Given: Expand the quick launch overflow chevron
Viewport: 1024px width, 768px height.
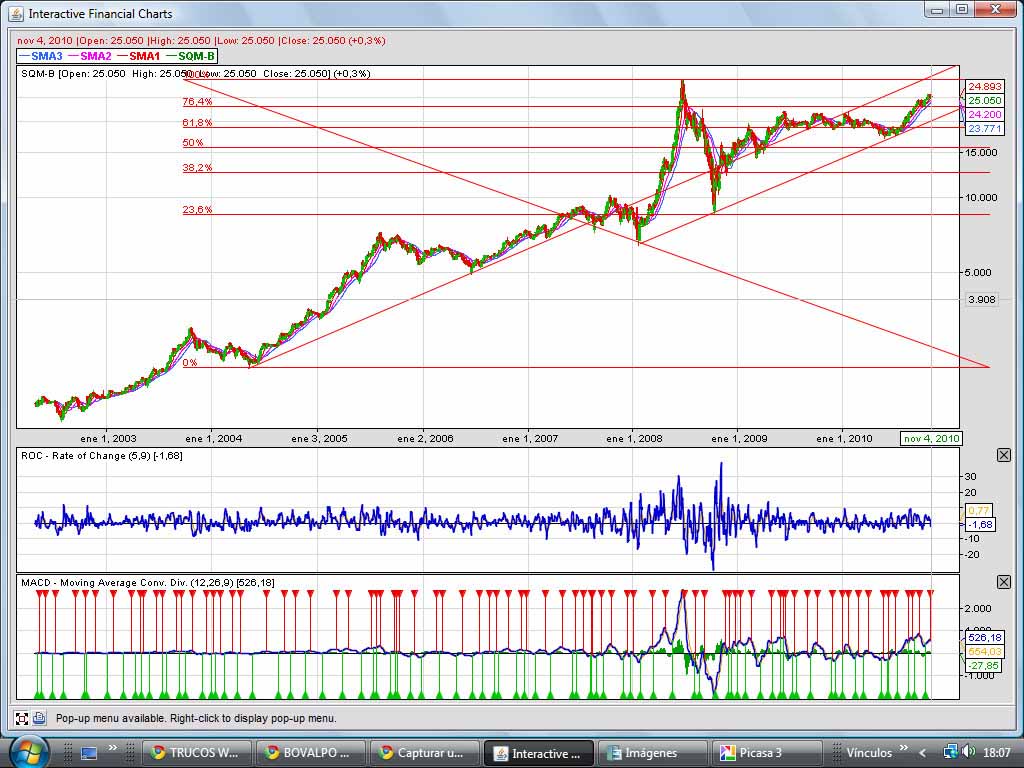Looking at the screenshot, I should tap(113, 748).
